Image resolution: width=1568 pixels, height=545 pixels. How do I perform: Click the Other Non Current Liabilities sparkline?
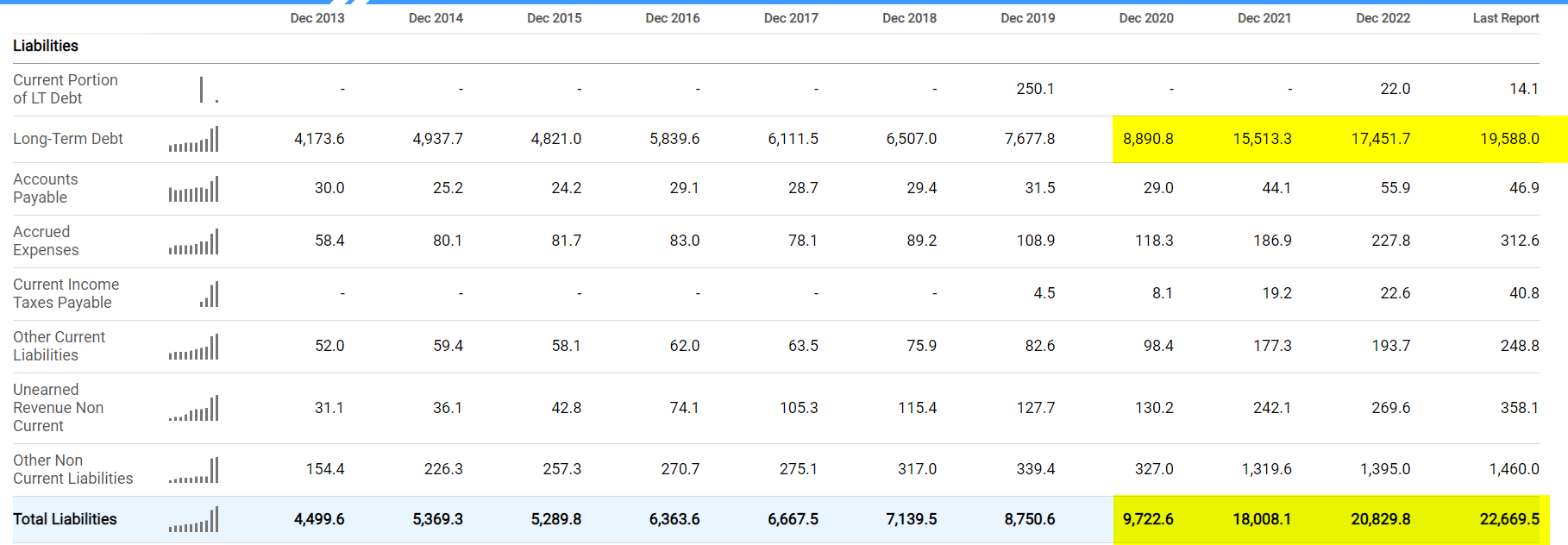(x=194, y=470)
